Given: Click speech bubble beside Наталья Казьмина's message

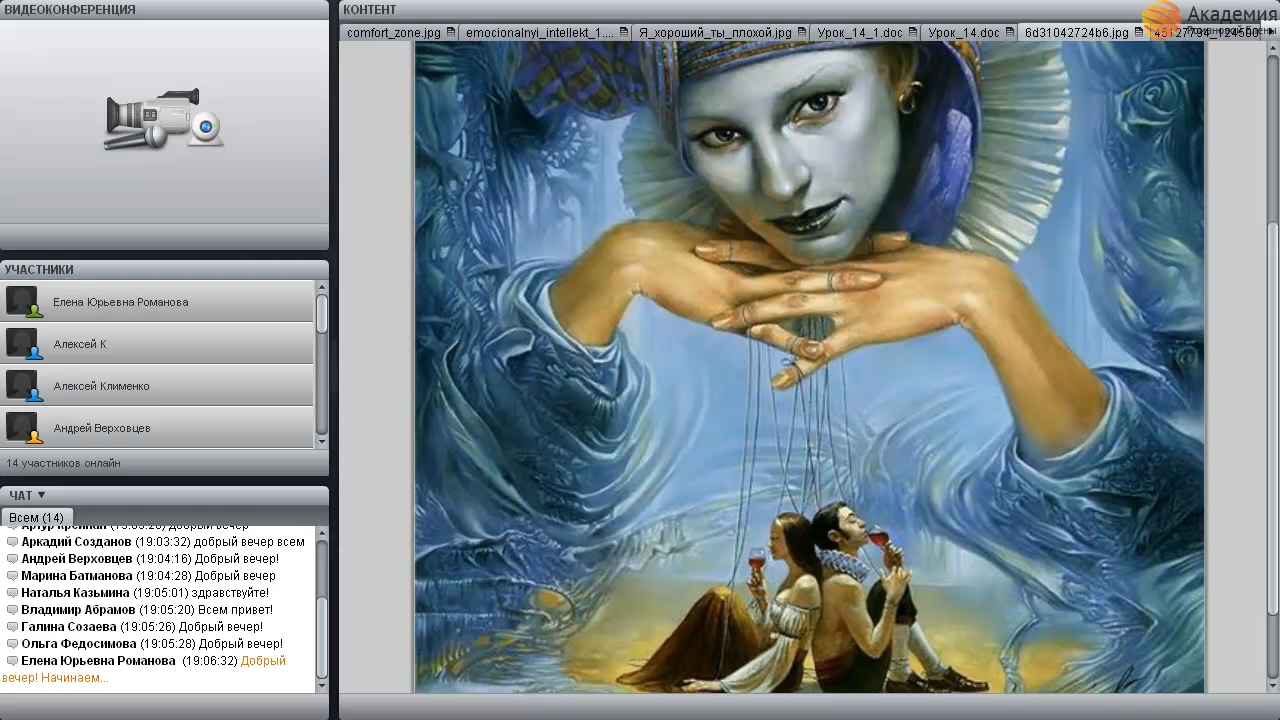Looking at the screenshot, I should 12,593.
